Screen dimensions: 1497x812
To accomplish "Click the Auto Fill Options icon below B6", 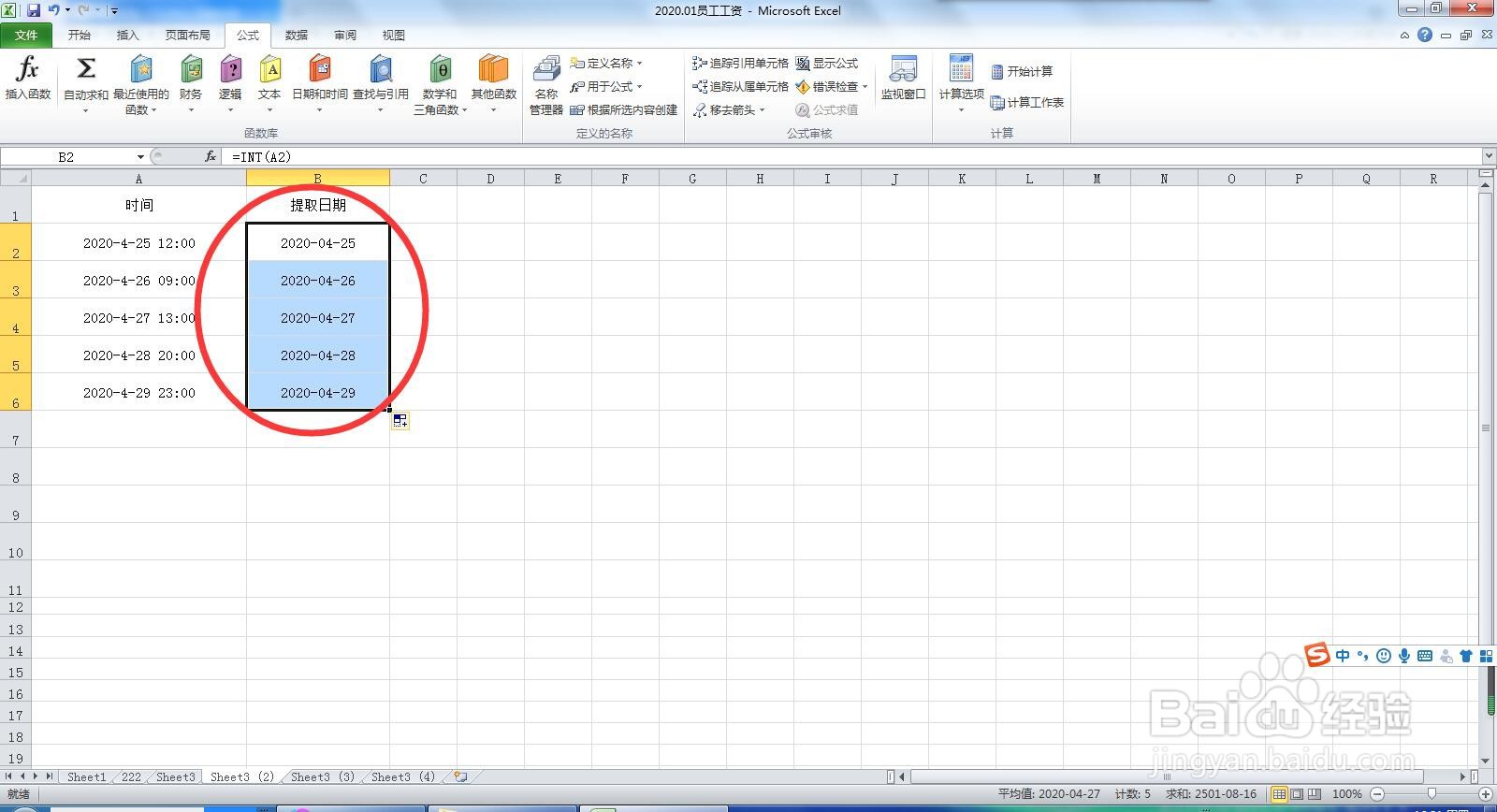I will point(400,421).
